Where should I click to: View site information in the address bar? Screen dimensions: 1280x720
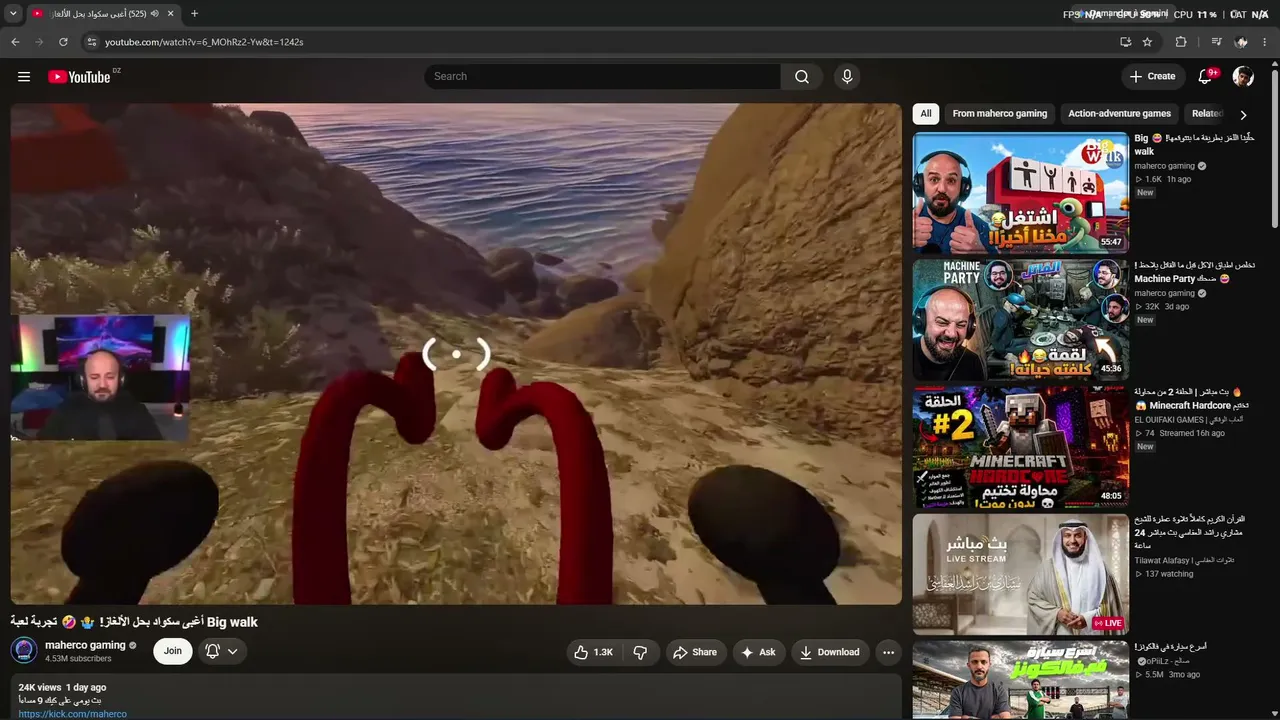coord(91,42)
